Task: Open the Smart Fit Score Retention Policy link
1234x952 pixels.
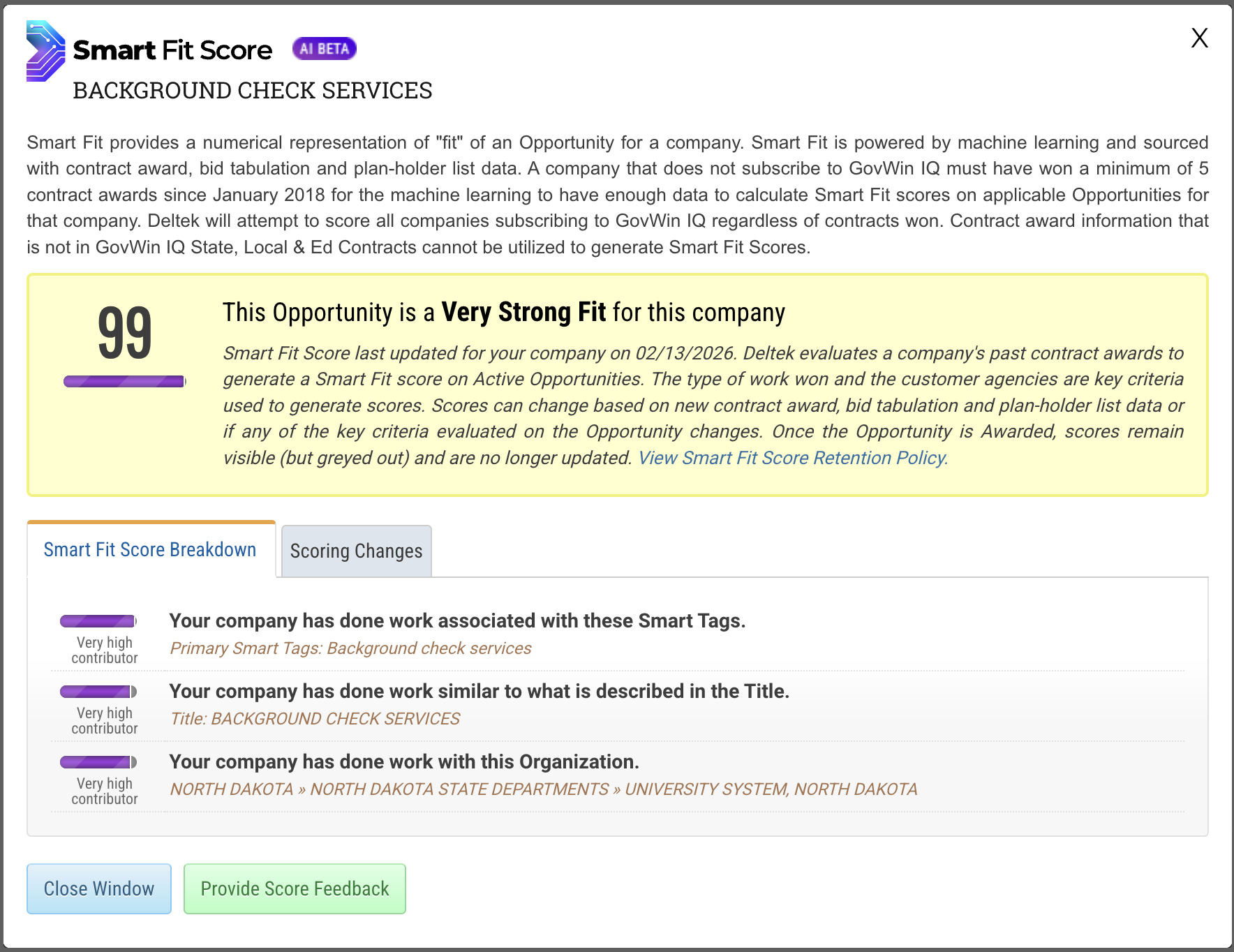Action: (x=792, y=458)
